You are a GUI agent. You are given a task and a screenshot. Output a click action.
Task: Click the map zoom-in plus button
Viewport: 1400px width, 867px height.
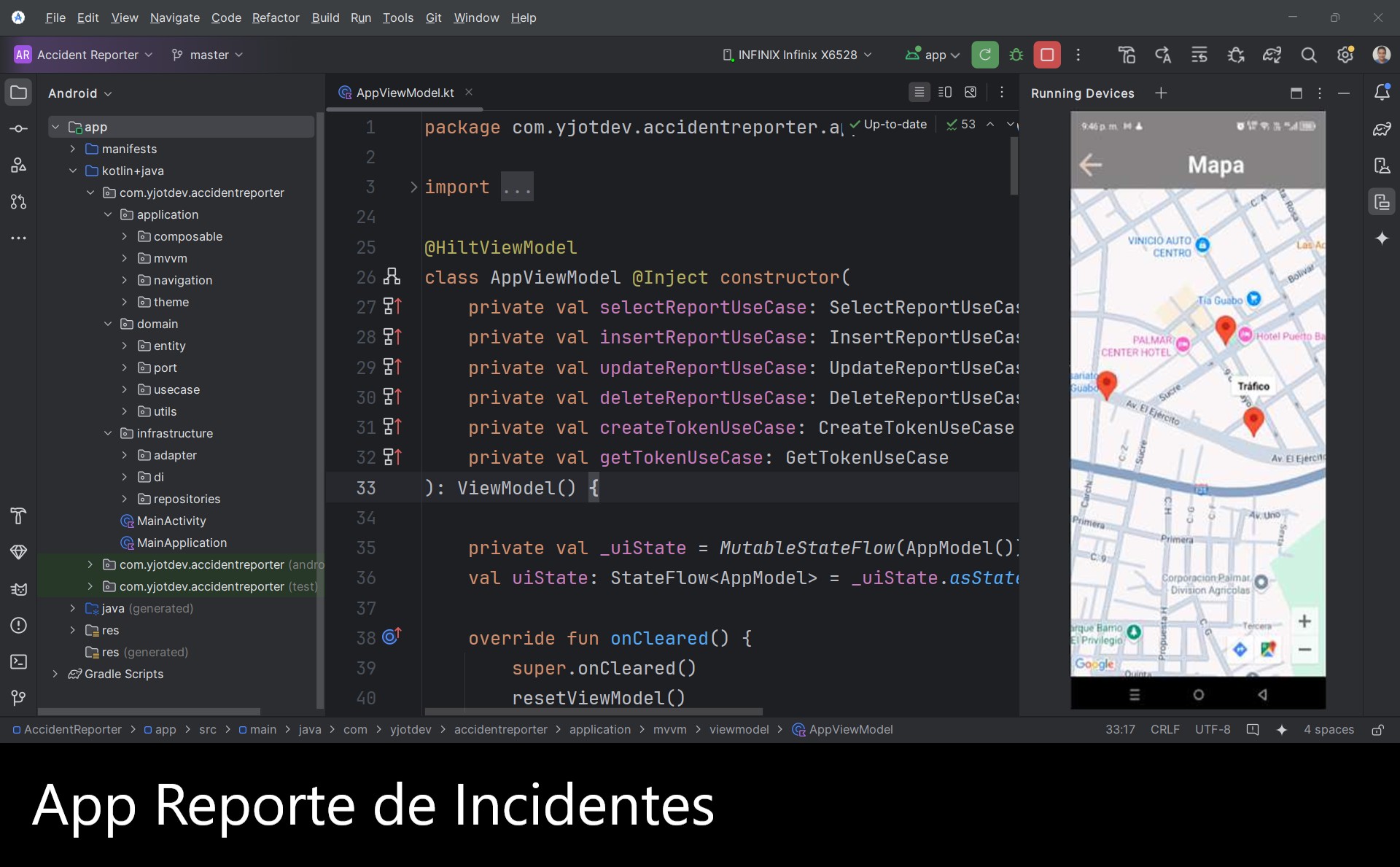[x=1304, y=621]
